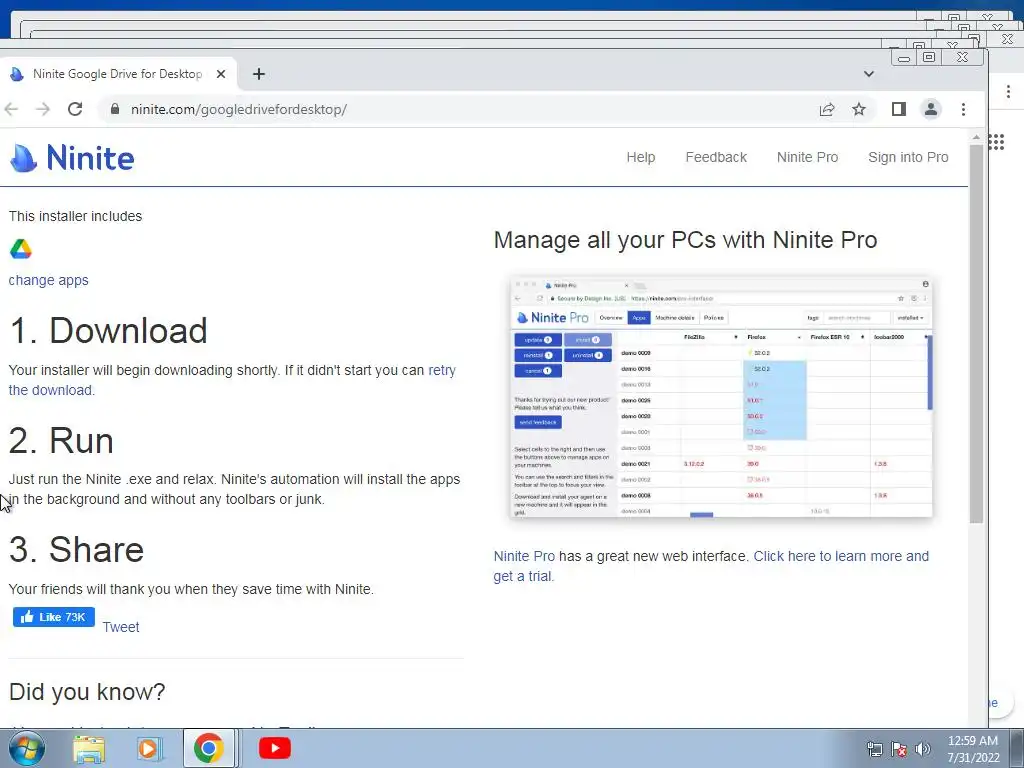Viewport: 1024px width, 768px height.
Task: Click the "This installer includes" text
Action: tap(75, 216)
